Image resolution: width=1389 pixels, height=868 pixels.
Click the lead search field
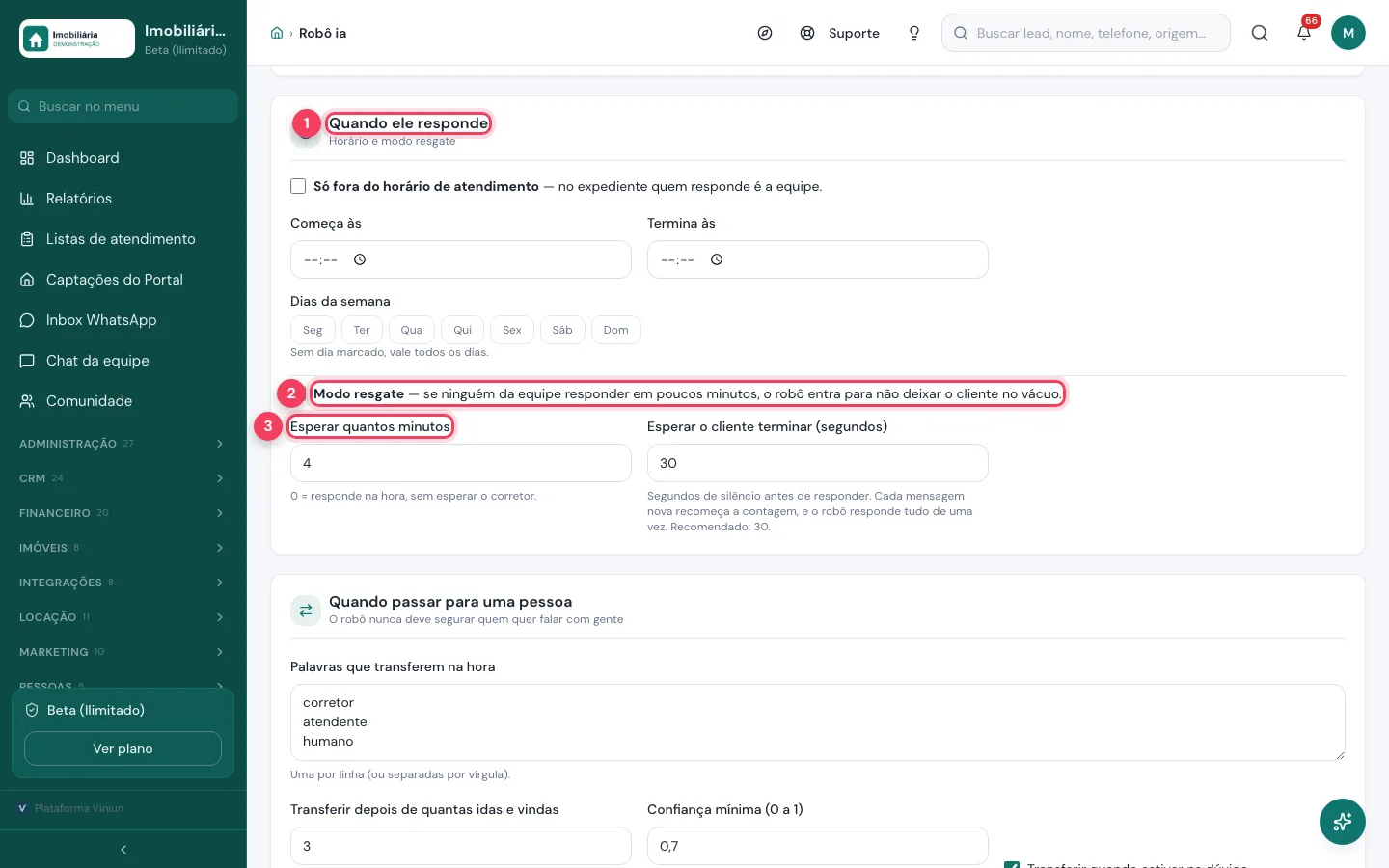coord(1086,33)
